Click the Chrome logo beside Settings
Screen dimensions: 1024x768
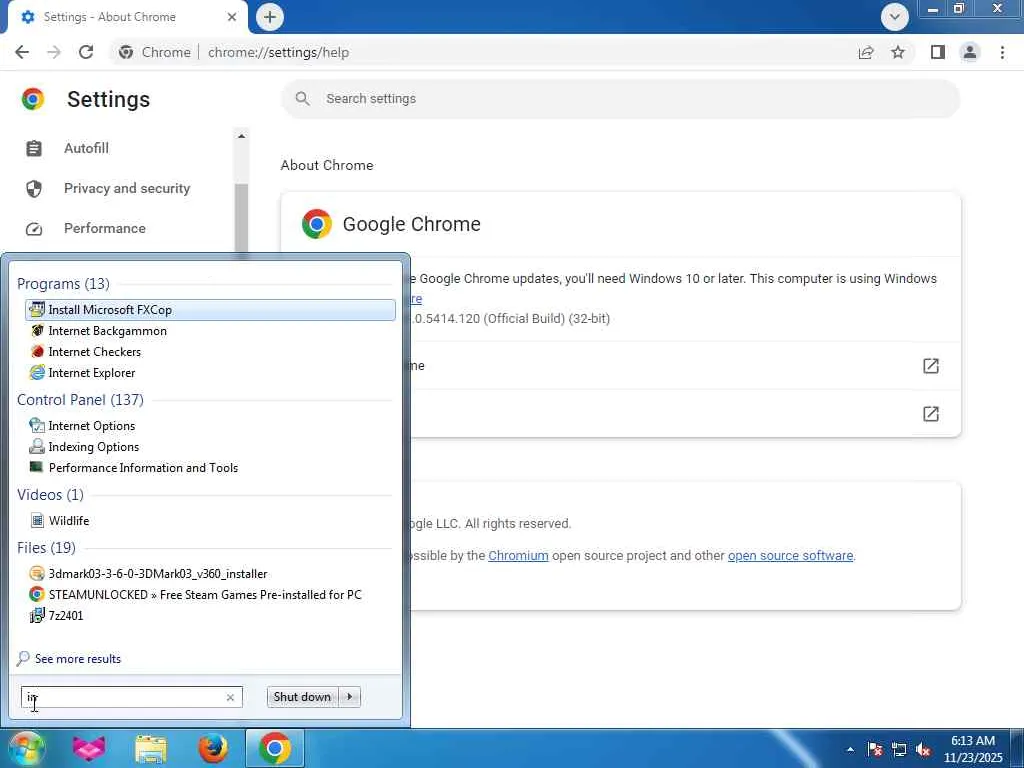click(x=33, y=99)
